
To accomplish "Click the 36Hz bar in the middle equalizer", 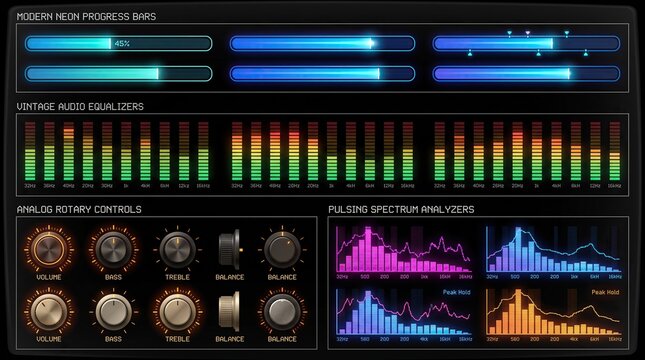I will [x=256, y=151].
